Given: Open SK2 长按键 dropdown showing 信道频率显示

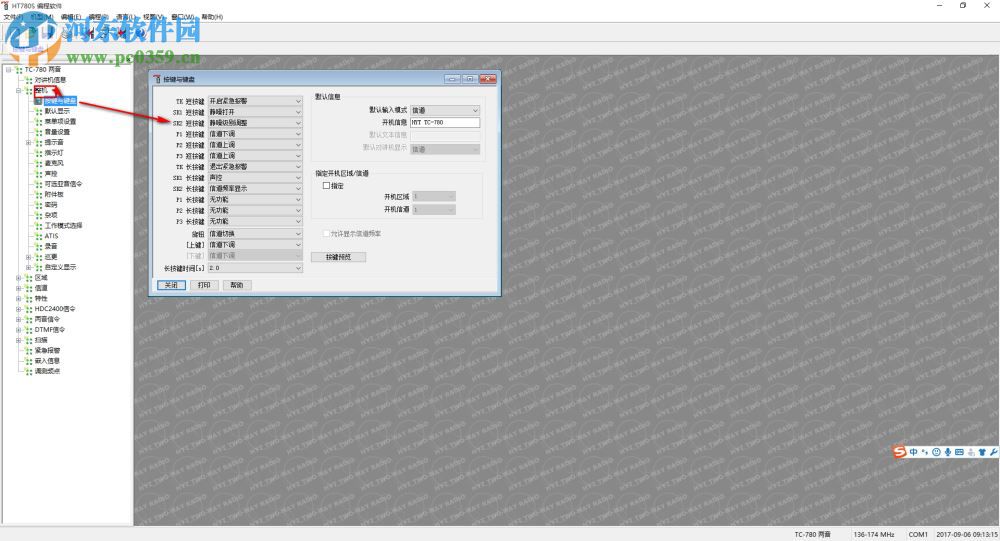Looking at the screenshot, I should (255, 188).
